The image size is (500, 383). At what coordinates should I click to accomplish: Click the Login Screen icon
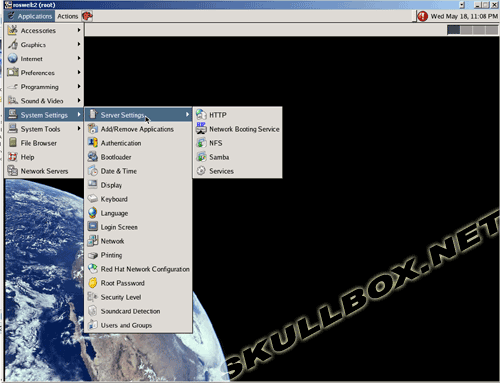(93, 226)
